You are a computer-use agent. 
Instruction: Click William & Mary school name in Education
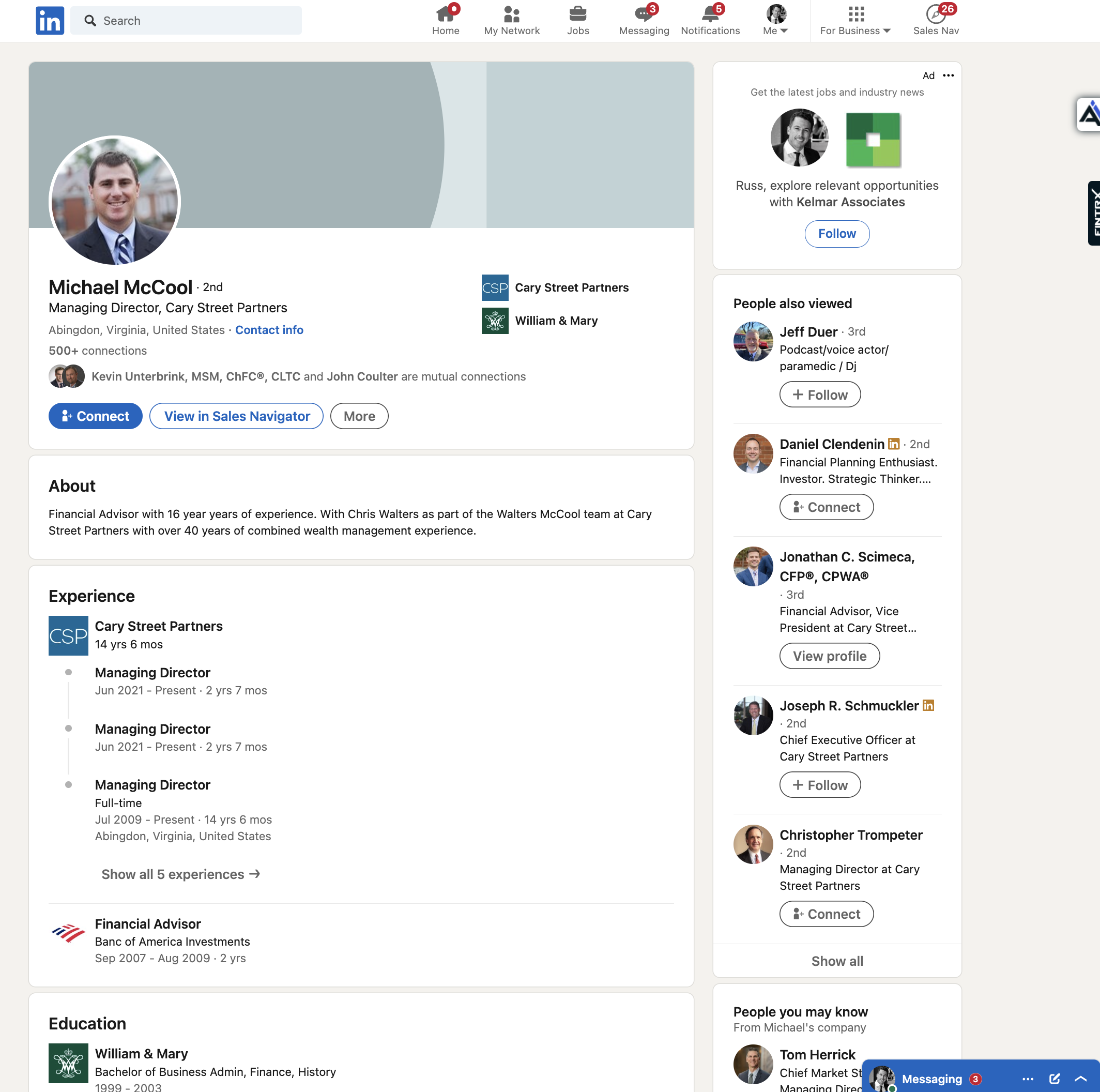pyautogui.click(x=141, y=1053)
